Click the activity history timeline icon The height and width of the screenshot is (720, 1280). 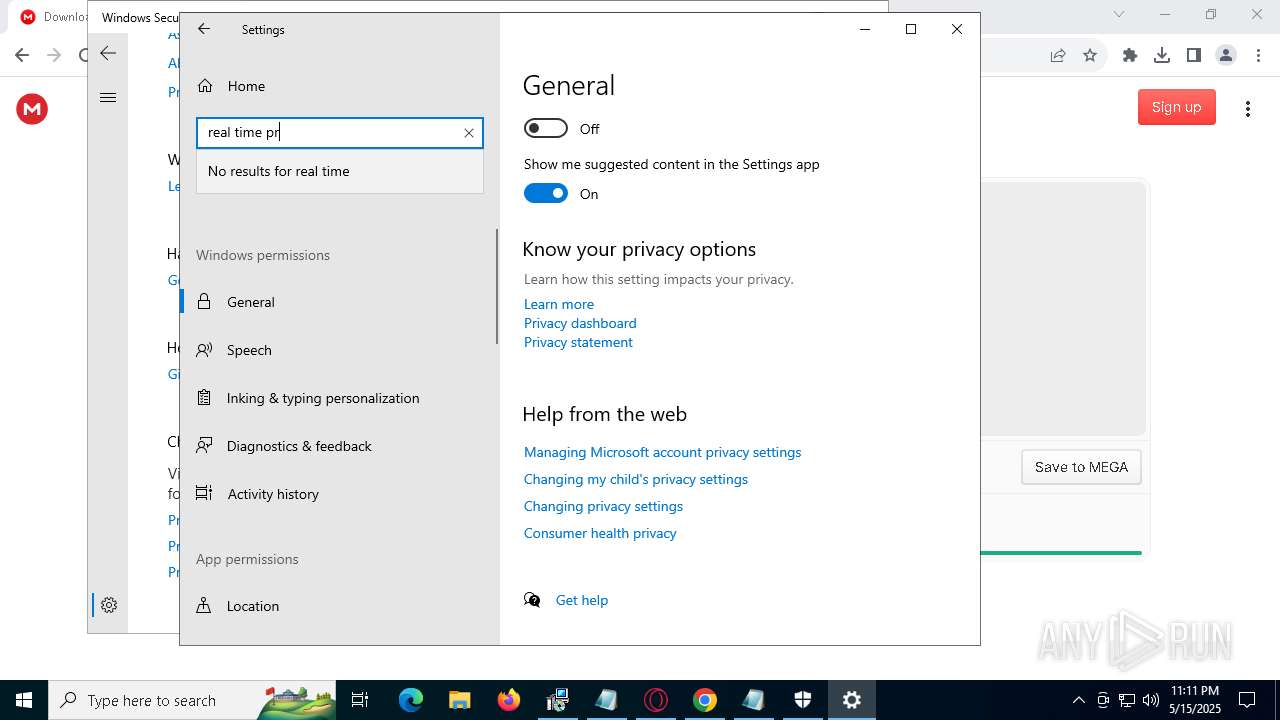(x=204, y=493)
